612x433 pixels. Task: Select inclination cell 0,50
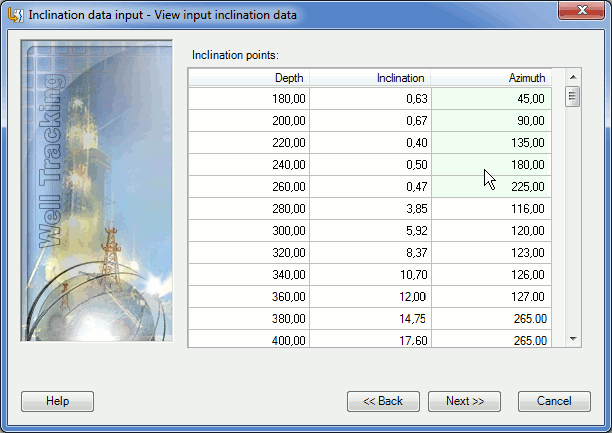click(370, 165)
